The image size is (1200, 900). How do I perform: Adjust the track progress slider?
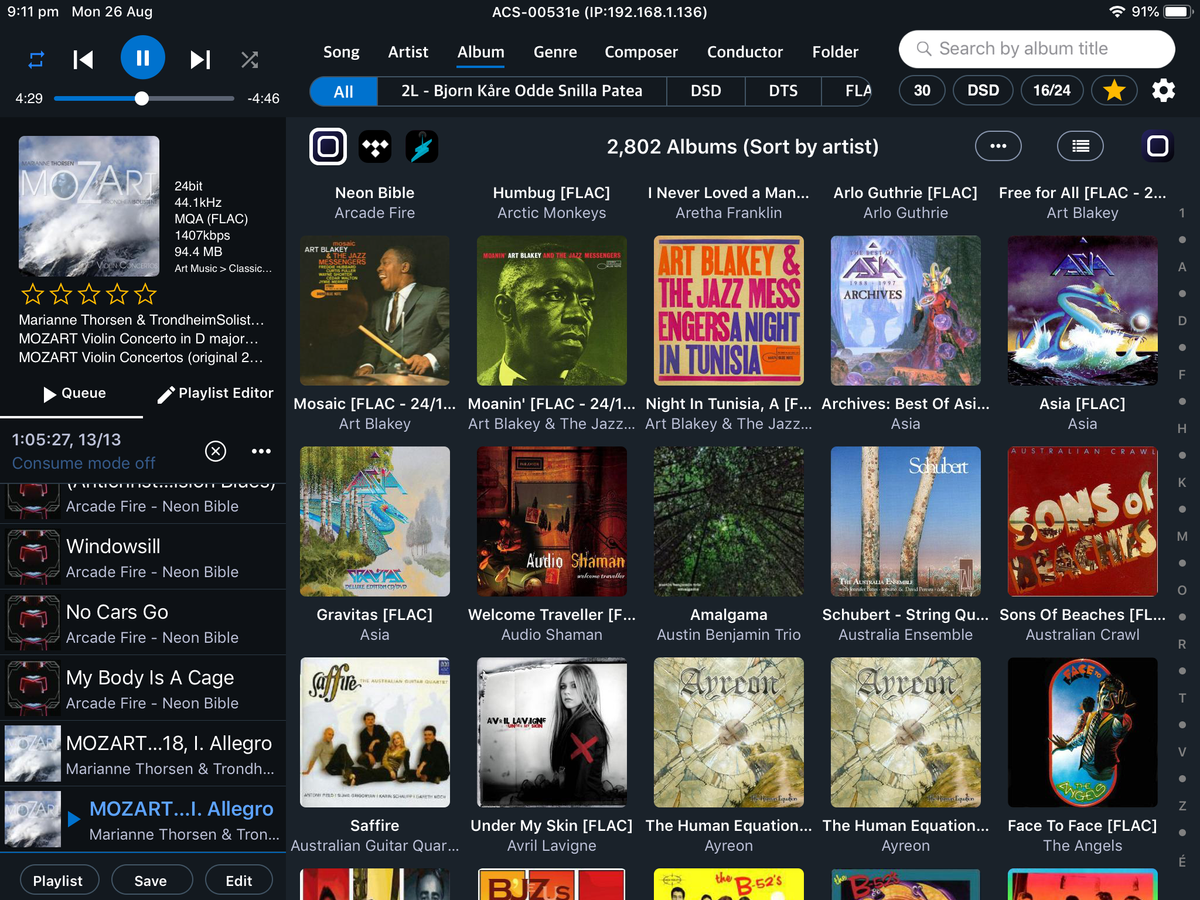(144, 99)
